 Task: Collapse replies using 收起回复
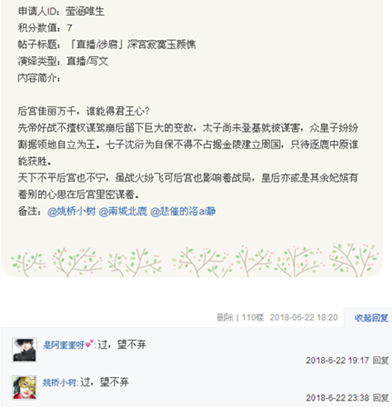click(371, 318)
